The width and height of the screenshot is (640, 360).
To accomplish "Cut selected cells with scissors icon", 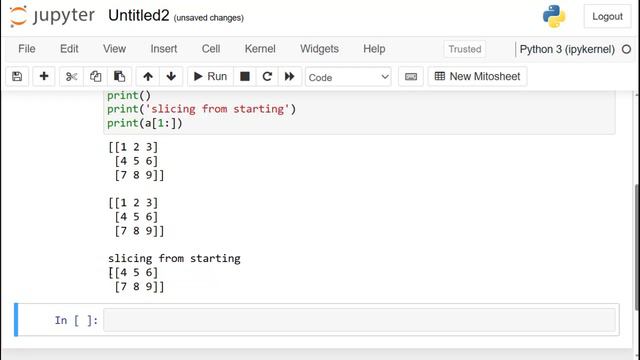I will point(71,76).
